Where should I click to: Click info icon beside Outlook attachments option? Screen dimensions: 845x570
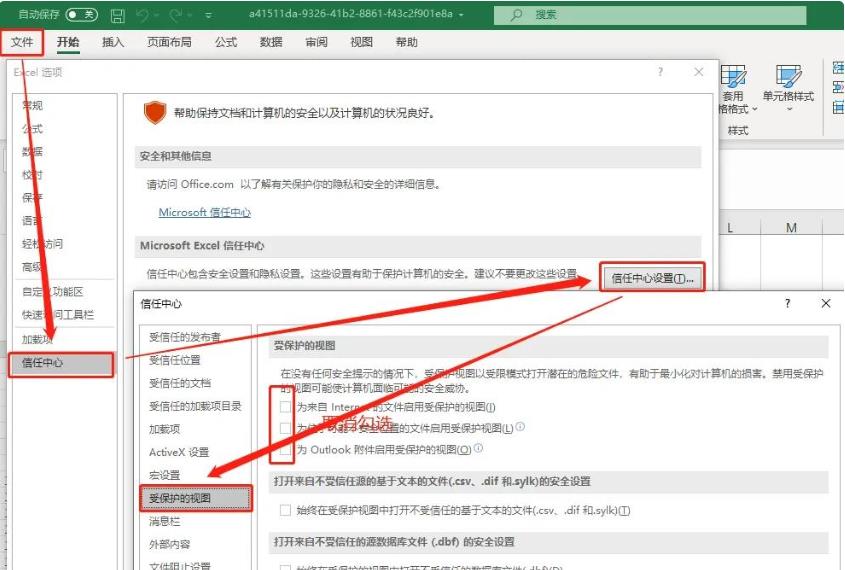click(x=479, y=448)
